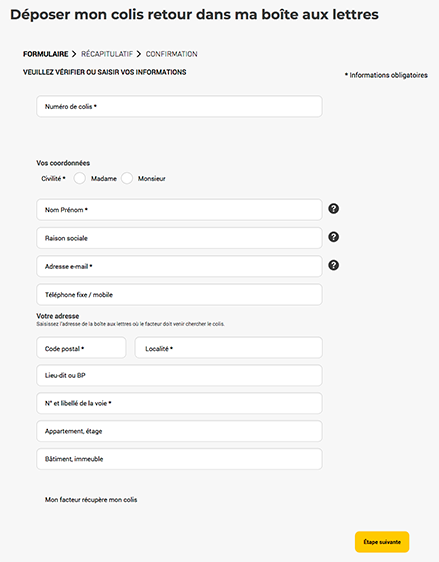Screen dimensions: 439x562
Task: Open help icon beside Raison sociale field
Action: click(x=333, y=237)
